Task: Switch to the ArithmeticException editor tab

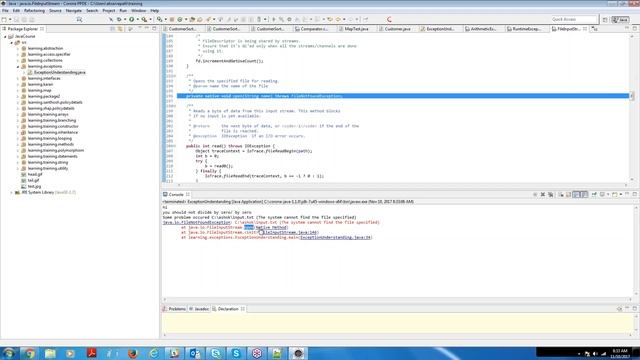Action: (483, 29)
